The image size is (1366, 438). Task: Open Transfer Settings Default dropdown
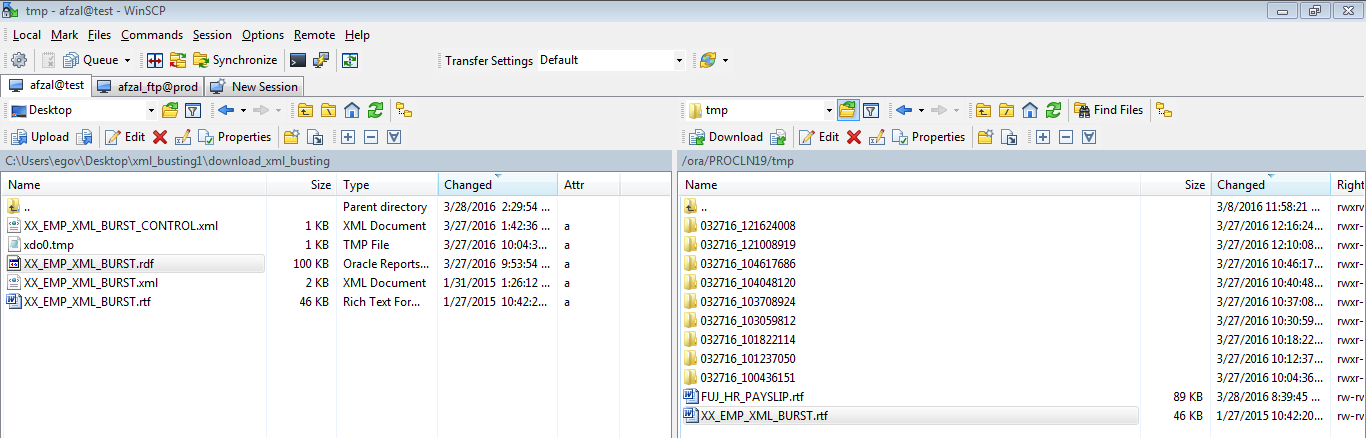pos(679,60)
